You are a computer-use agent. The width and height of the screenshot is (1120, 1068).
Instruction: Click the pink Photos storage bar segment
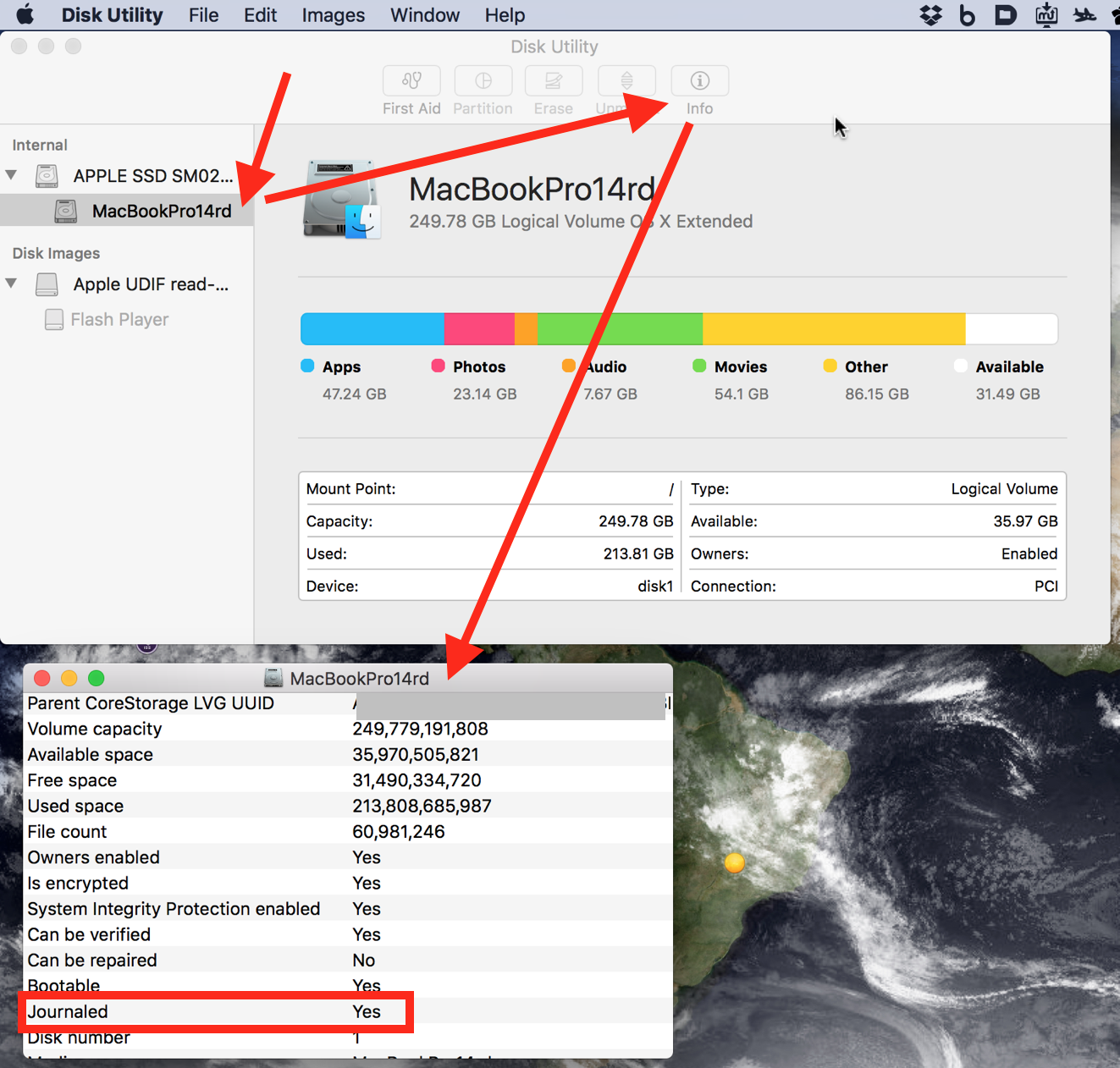click(x=479, y=328)
